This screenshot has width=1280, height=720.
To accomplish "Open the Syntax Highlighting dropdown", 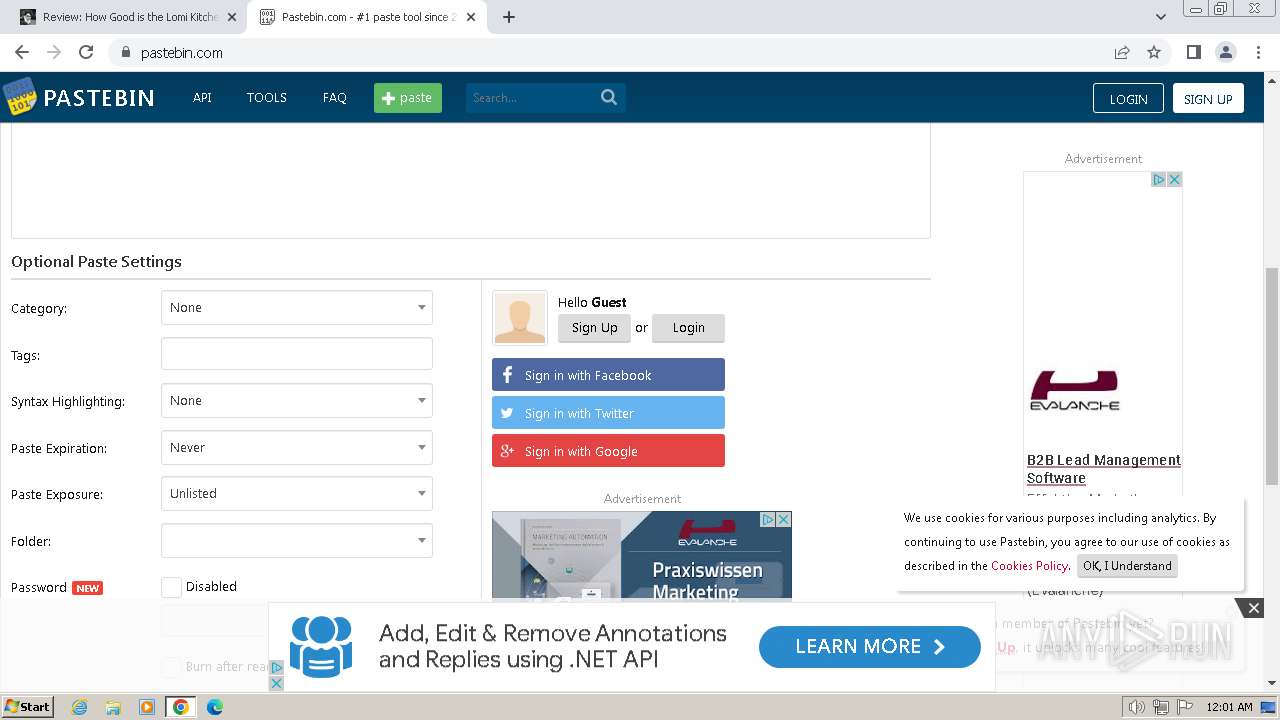I will [x=297, y=401].
